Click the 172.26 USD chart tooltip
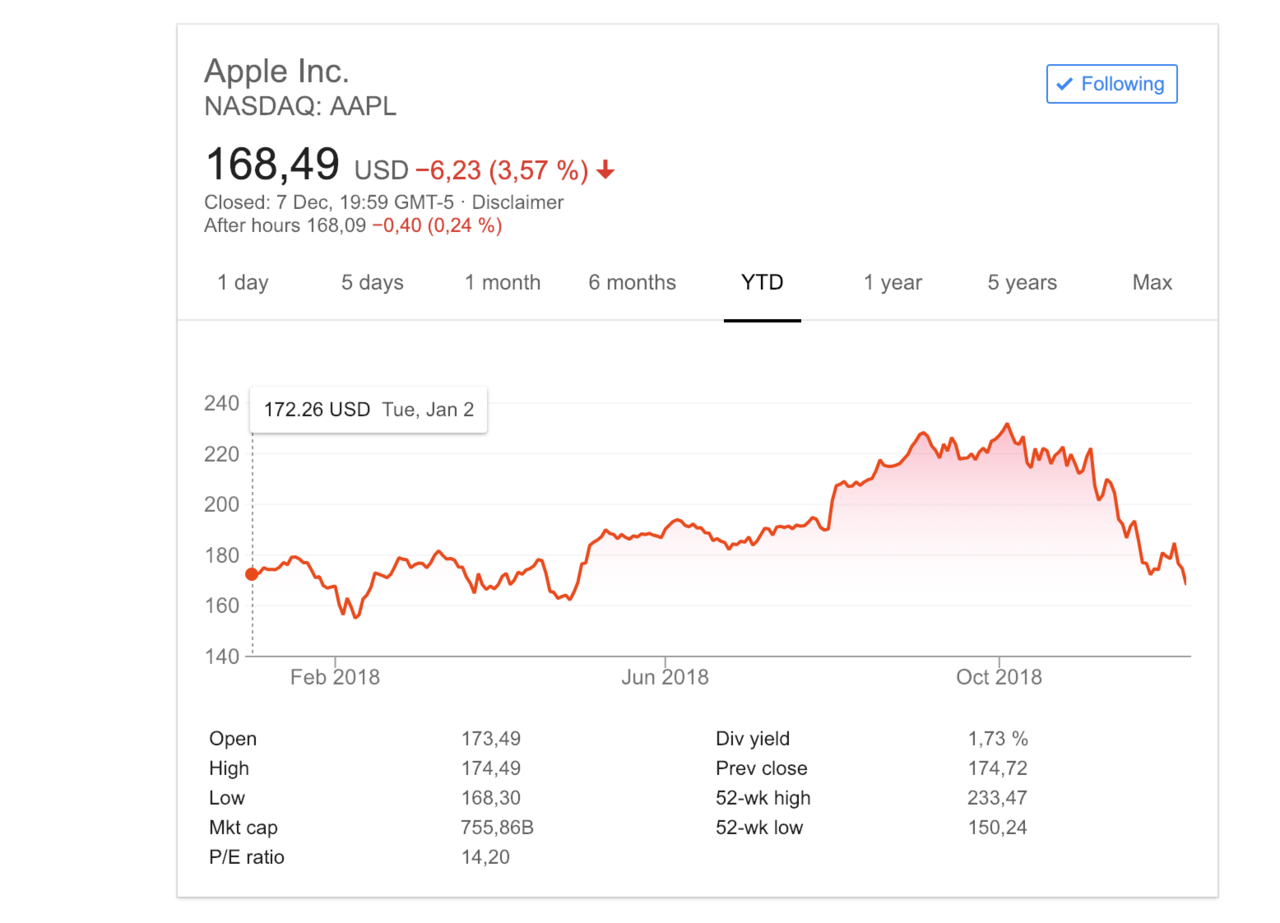This screenshot has width=1280, height=923. click(x=368, y=409)
